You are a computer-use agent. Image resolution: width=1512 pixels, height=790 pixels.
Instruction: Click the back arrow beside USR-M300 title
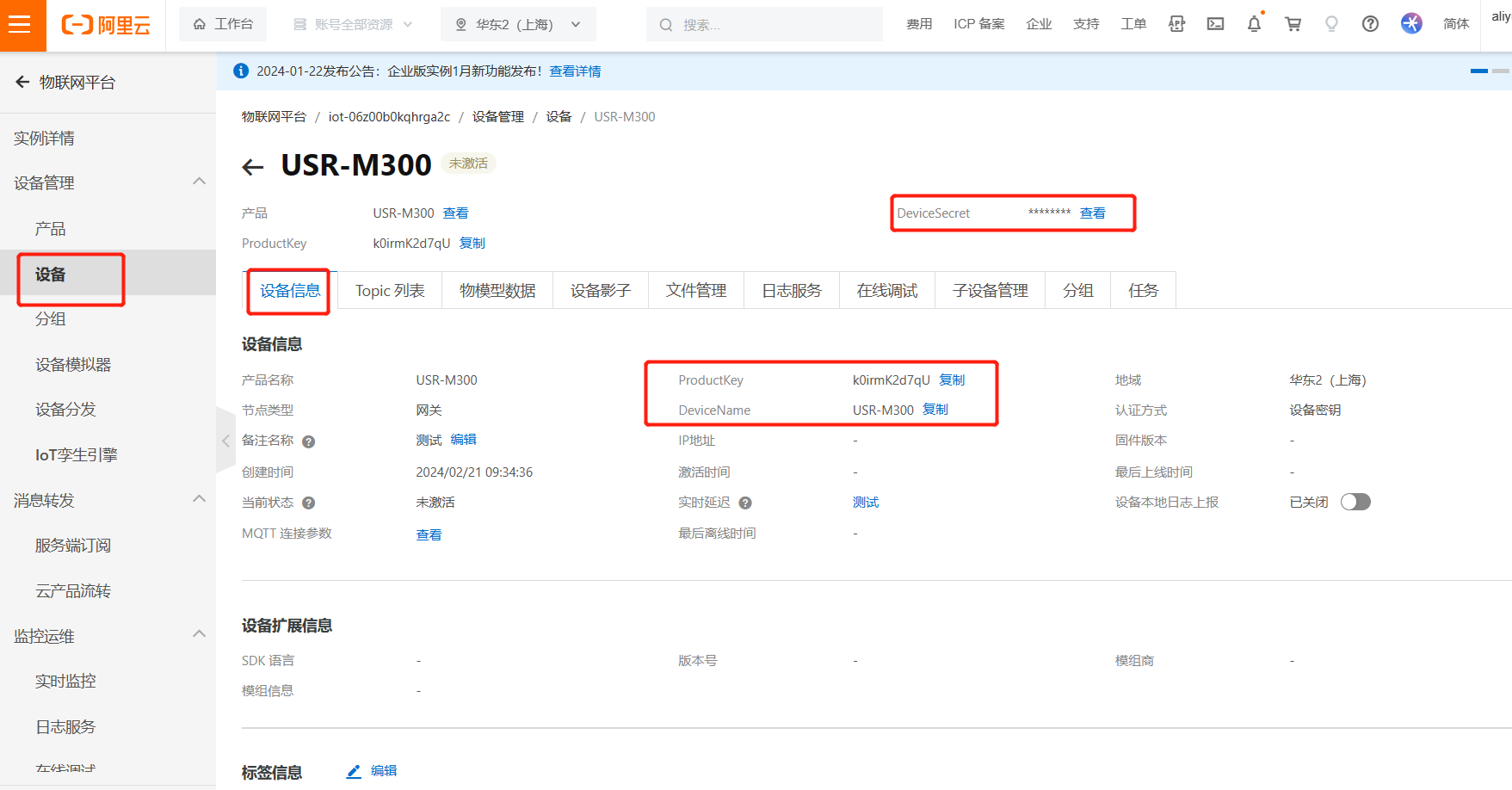253,167
